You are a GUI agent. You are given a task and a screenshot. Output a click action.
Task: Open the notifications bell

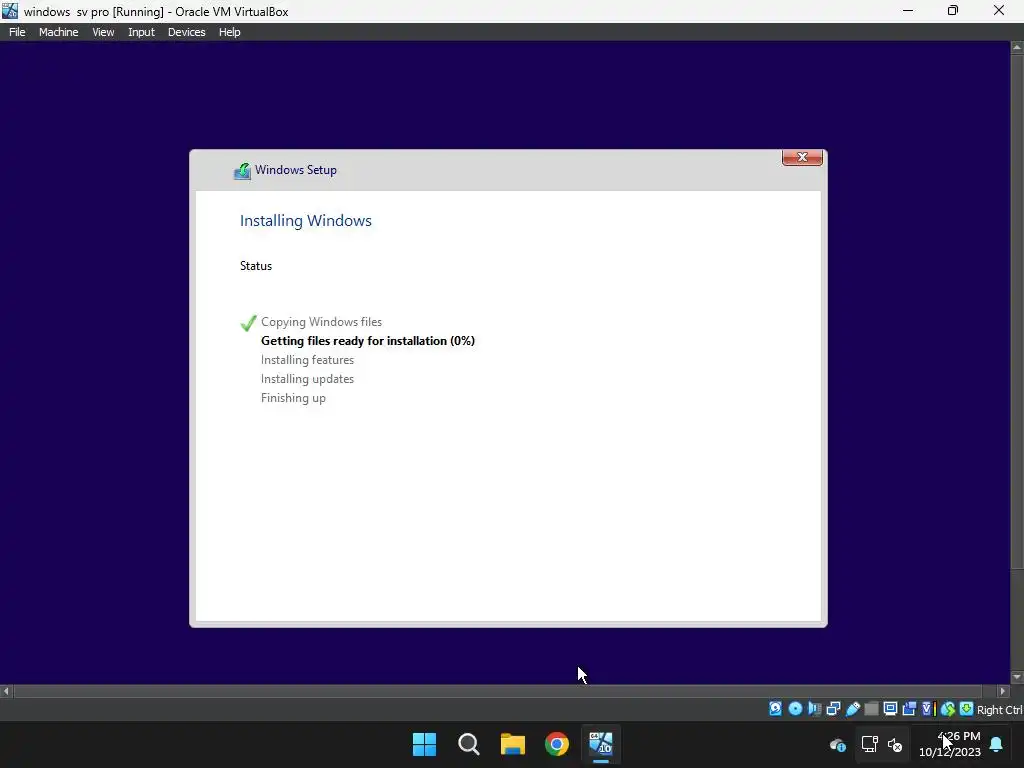997,744
